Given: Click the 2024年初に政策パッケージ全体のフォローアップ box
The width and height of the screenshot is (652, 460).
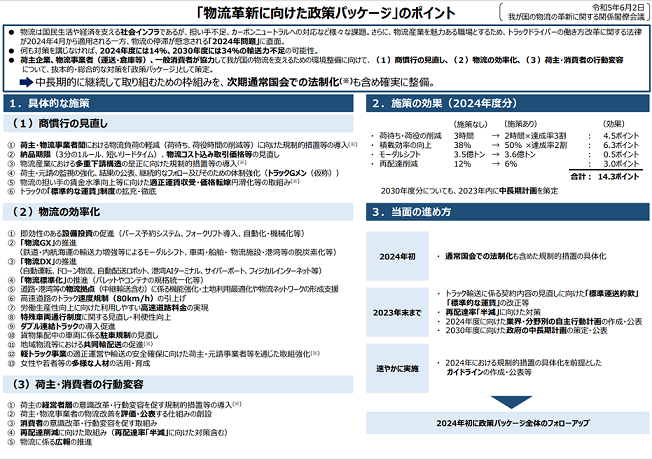Looking at the screenshot, I should click(508, 423).
